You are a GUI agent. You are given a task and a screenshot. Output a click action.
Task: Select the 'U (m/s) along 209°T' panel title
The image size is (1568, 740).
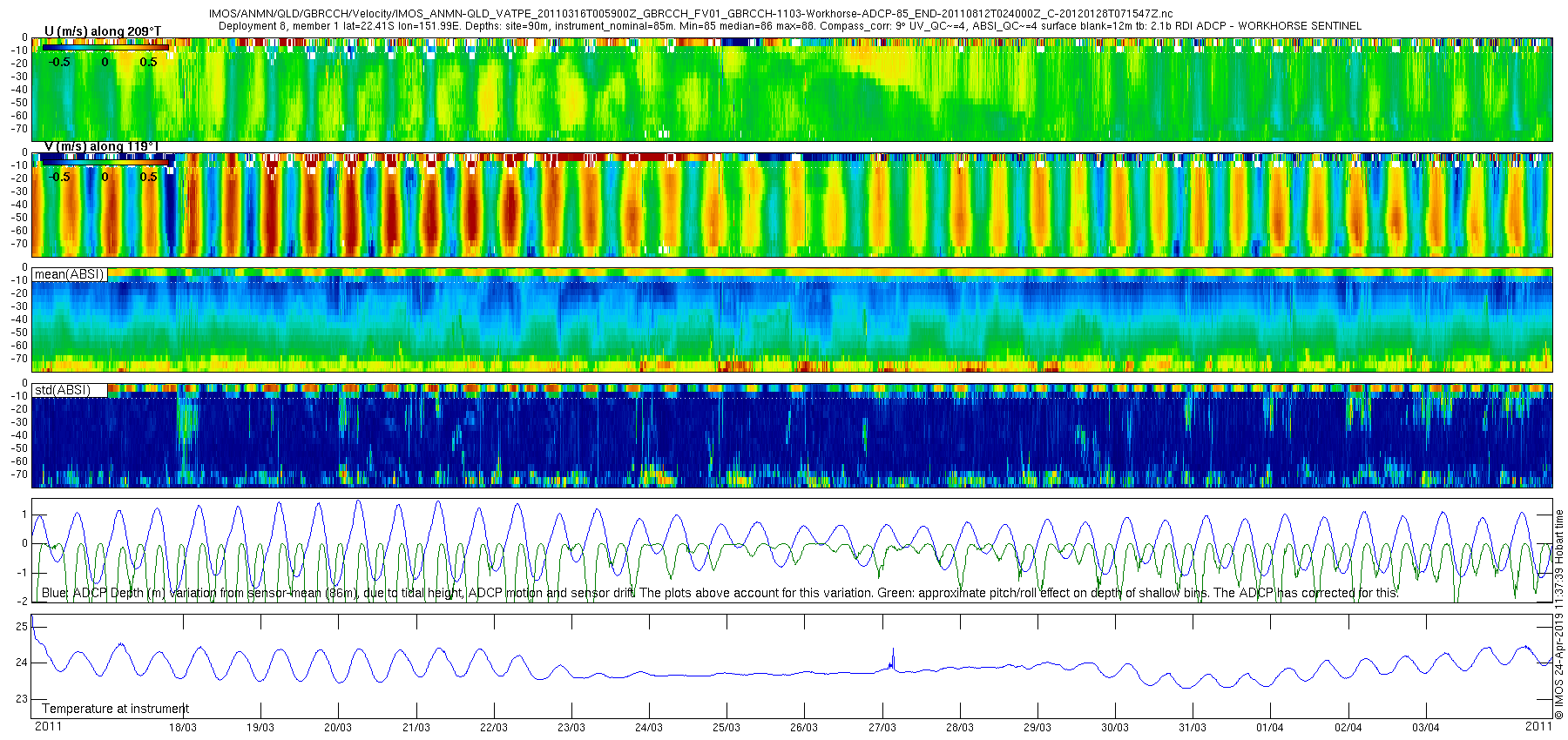103,31
